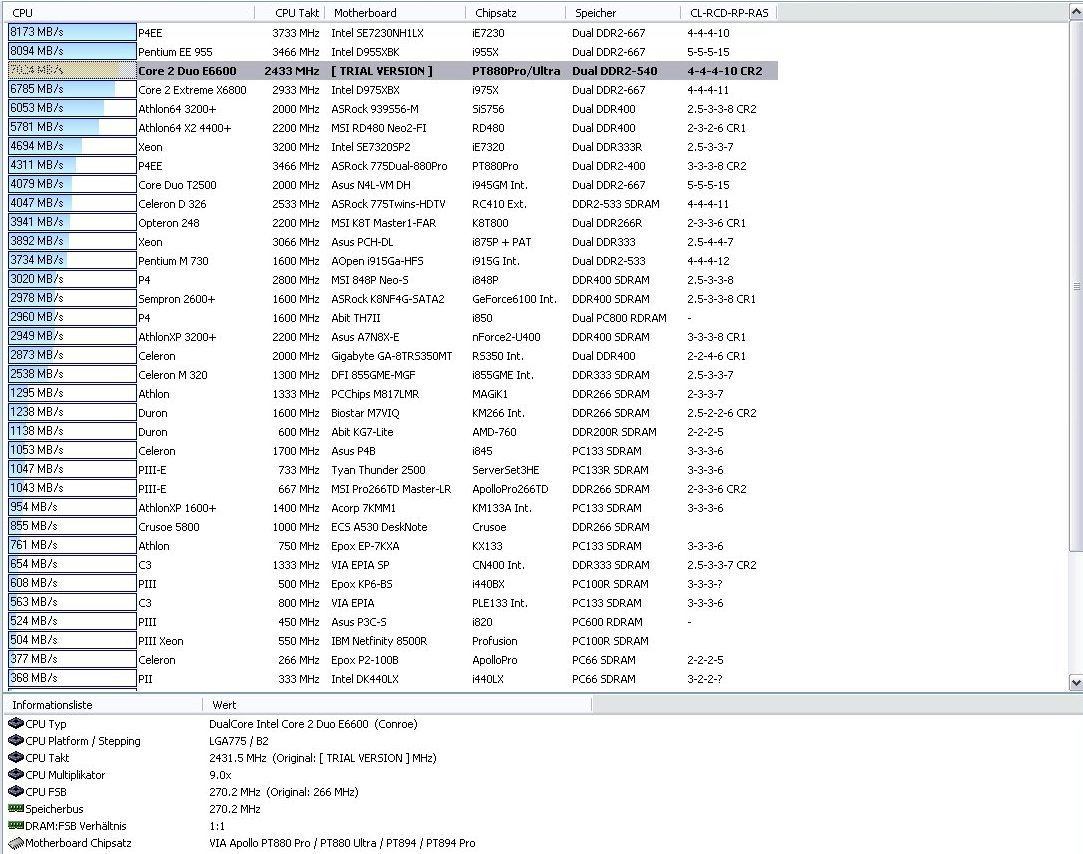This screenshot has width=1083, height=854.
Task: Sort by the Speicher column header
Action: click(624, 12)
